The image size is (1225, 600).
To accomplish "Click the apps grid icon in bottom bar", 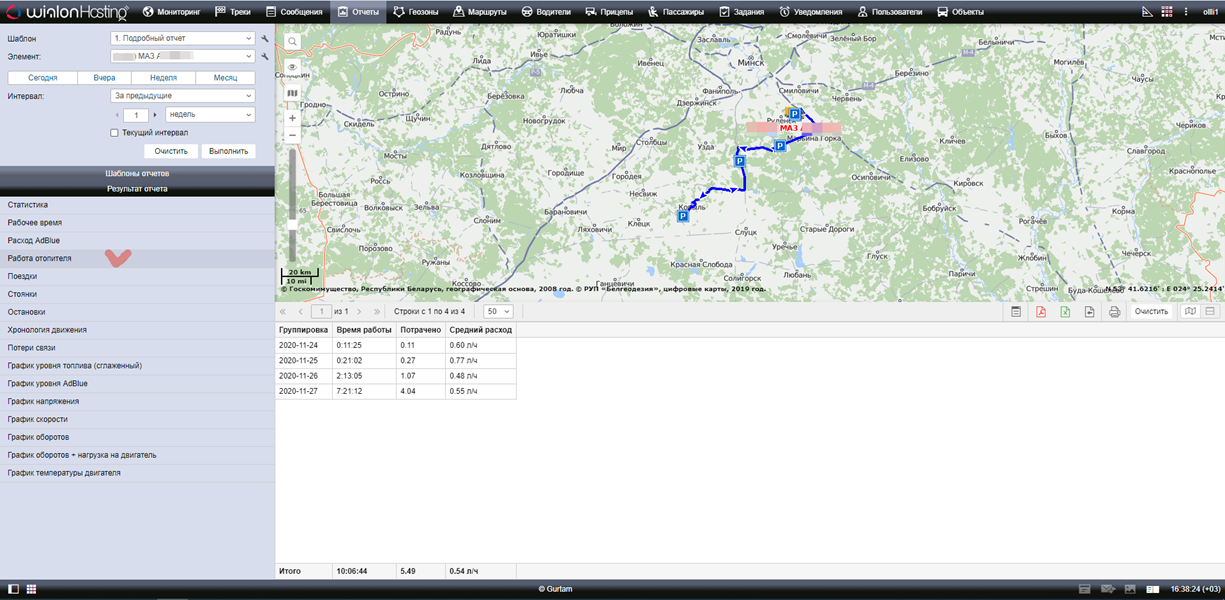I will (x=31, y=589).
